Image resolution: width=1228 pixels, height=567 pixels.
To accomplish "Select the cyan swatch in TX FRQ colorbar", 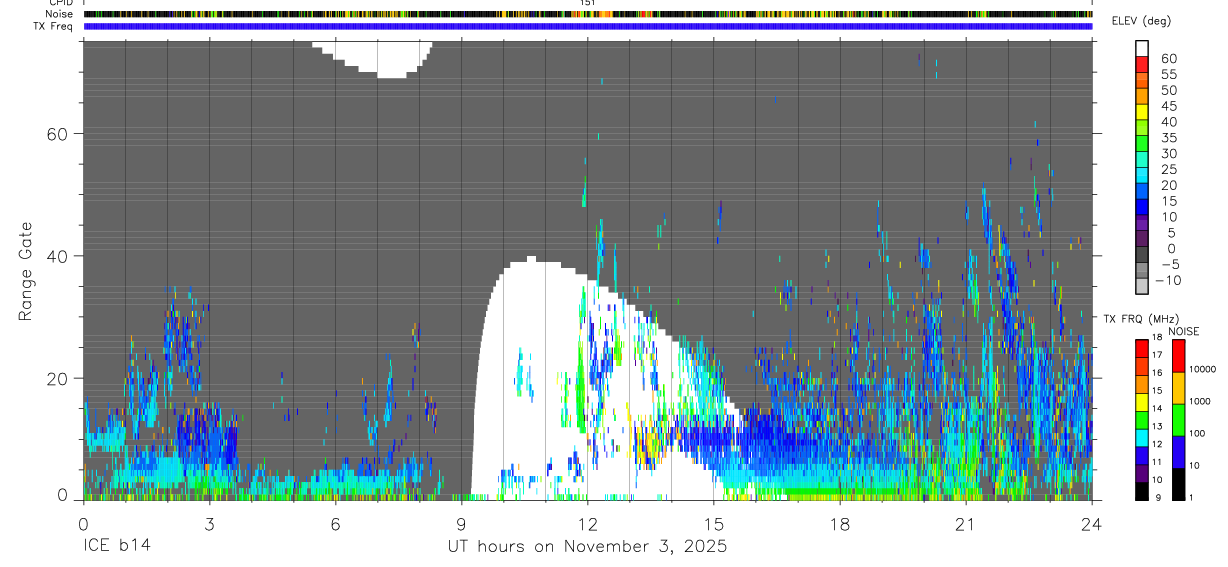I will [x=1142, y=438].
